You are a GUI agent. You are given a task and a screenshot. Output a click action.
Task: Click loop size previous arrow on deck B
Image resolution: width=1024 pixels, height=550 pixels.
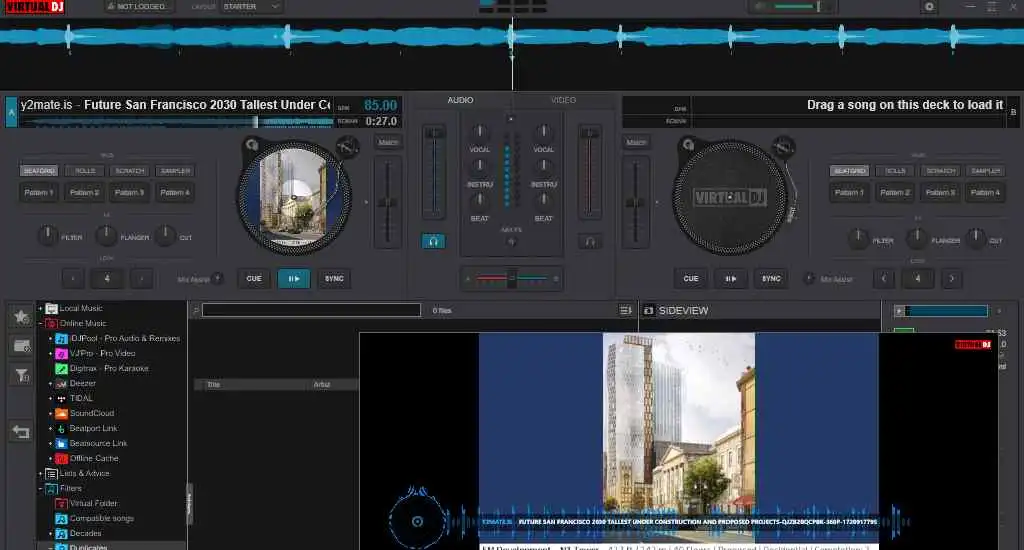click(884, 278)
